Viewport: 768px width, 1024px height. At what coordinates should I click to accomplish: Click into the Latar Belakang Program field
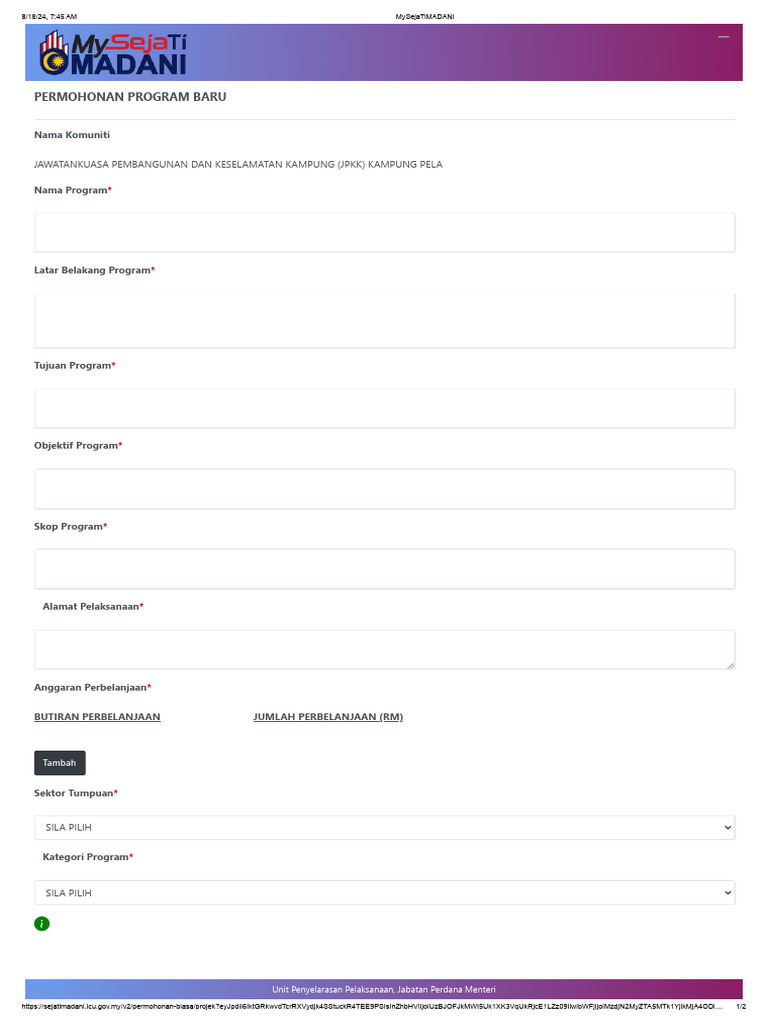click(x=384, y=320)
